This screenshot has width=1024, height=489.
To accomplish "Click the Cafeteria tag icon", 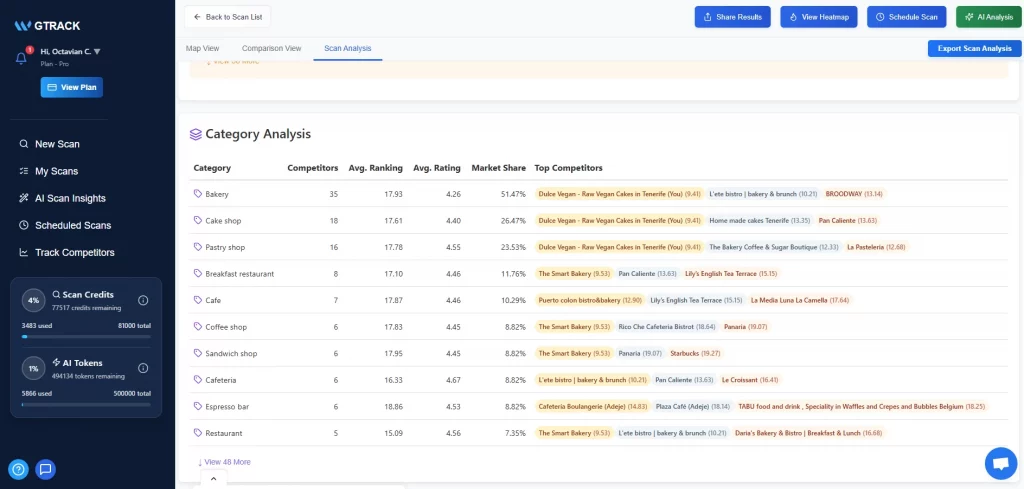I will [198, 380].
